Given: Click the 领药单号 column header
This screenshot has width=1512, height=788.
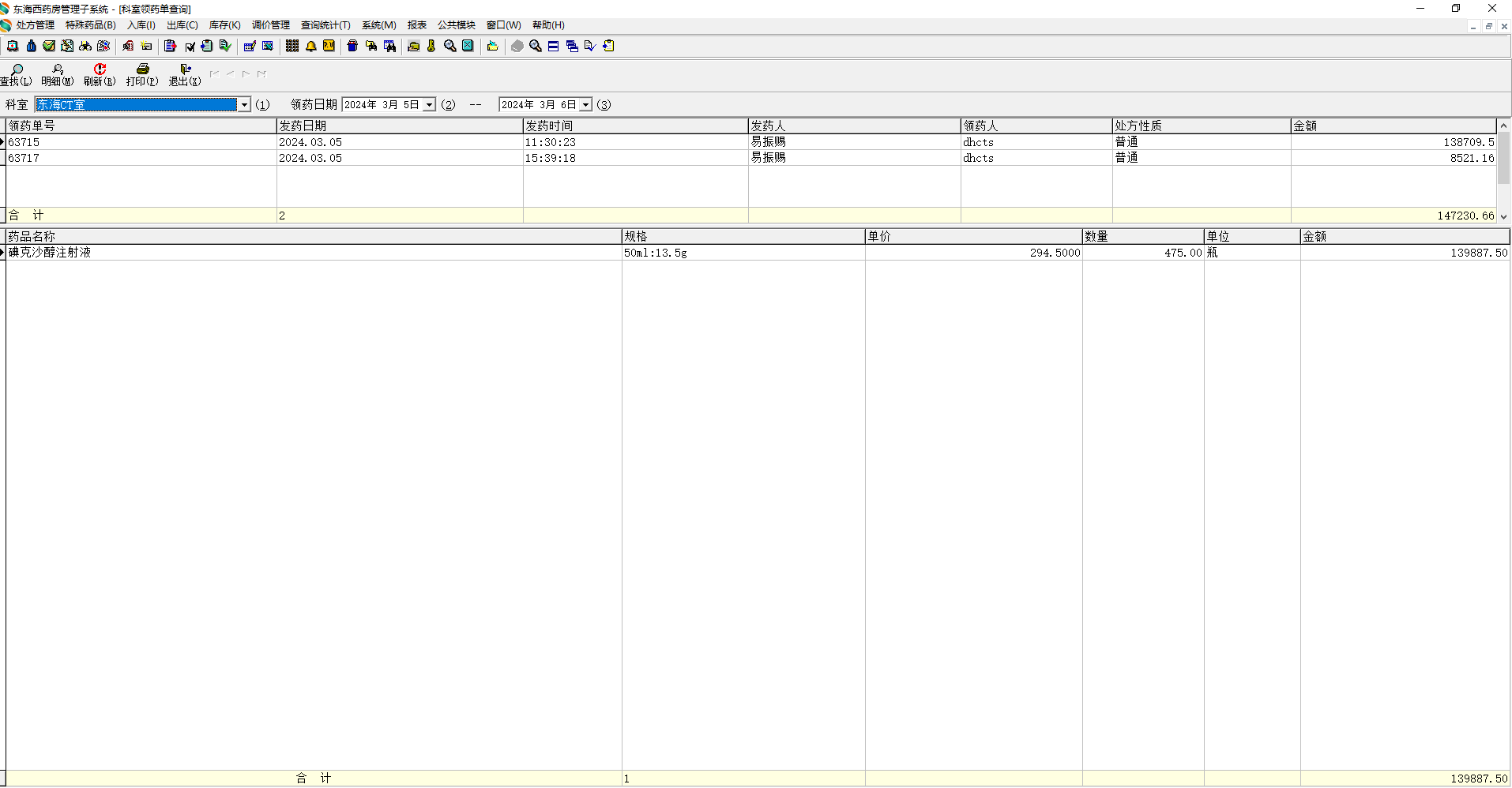Looking at the screenshot, I should tap(141, 126).
